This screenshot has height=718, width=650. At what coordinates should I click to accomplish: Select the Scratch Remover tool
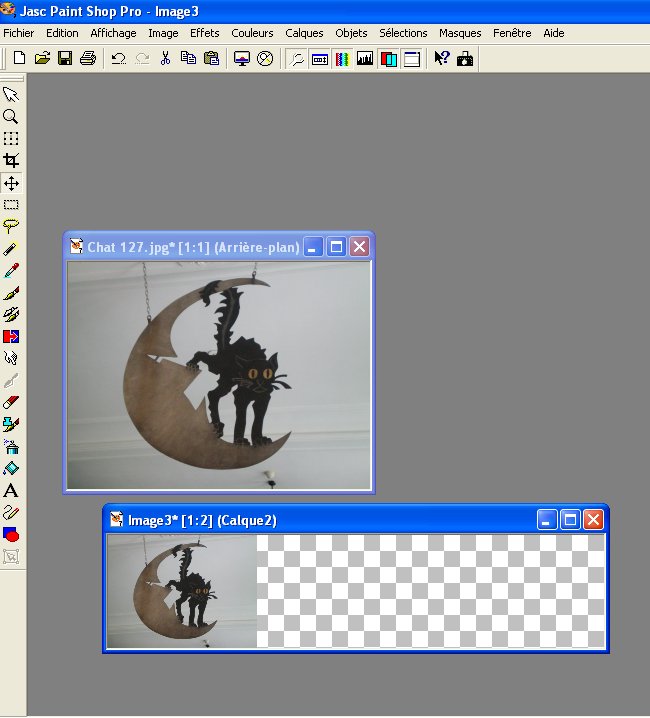point(11,380)
